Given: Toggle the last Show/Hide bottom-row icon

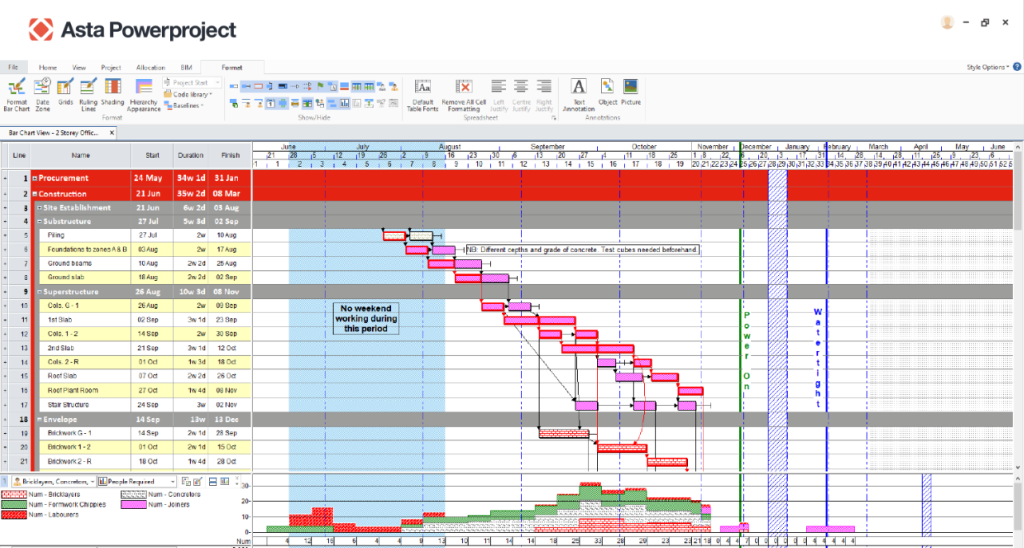Looking at the screenshot, I should (393, 103).
